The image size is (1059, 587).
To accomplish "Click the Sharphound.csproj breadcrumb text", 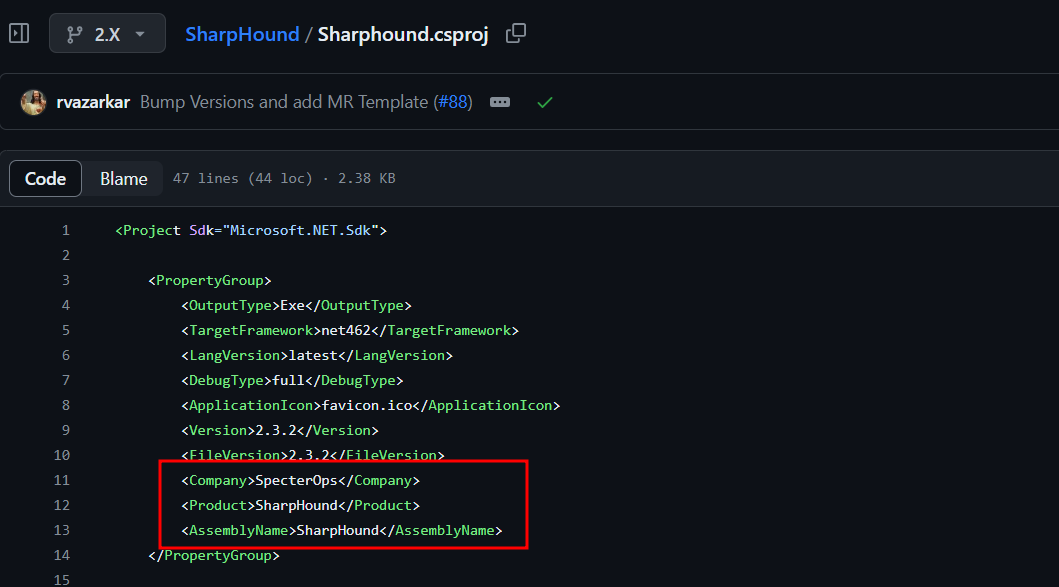I will point(402,33).
